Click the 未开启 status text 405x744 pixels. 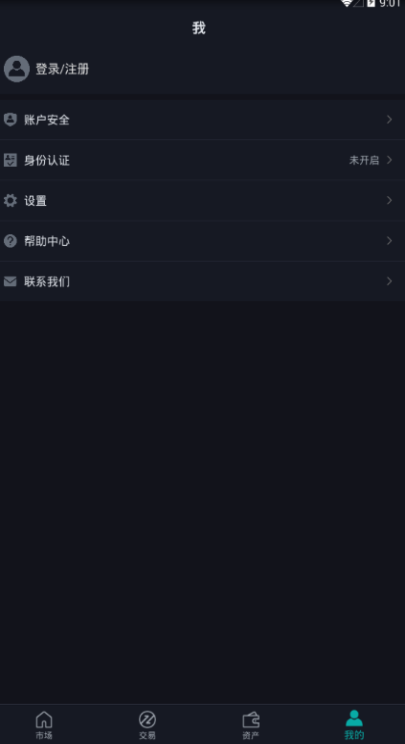click(x=364, y=160)
